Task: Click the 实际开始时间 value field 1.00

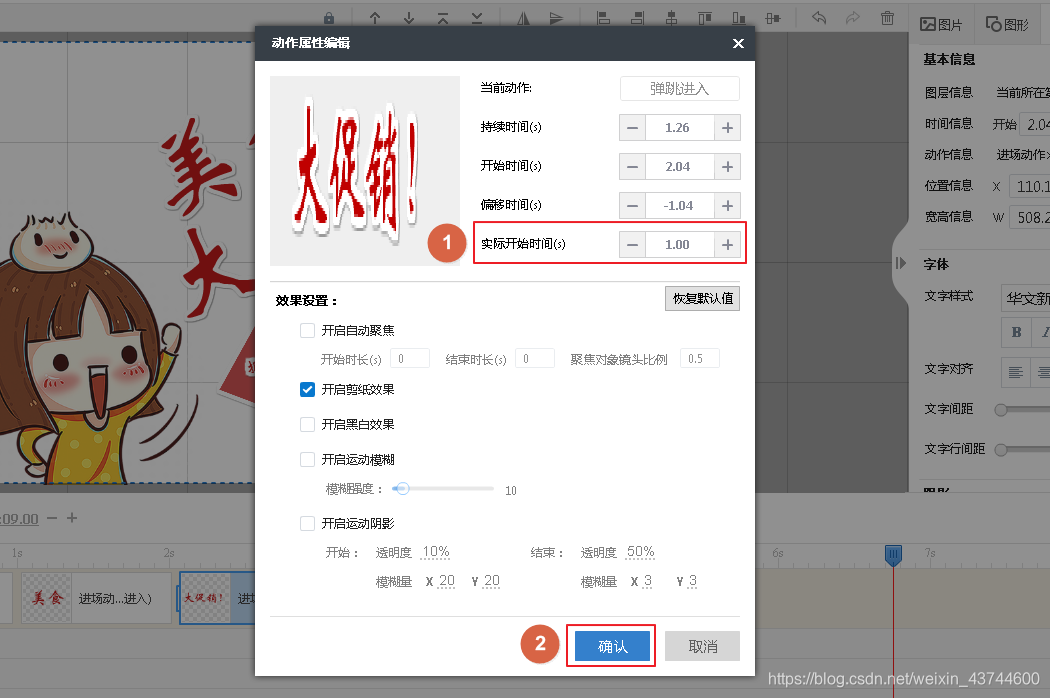Action: click(680, 245)
